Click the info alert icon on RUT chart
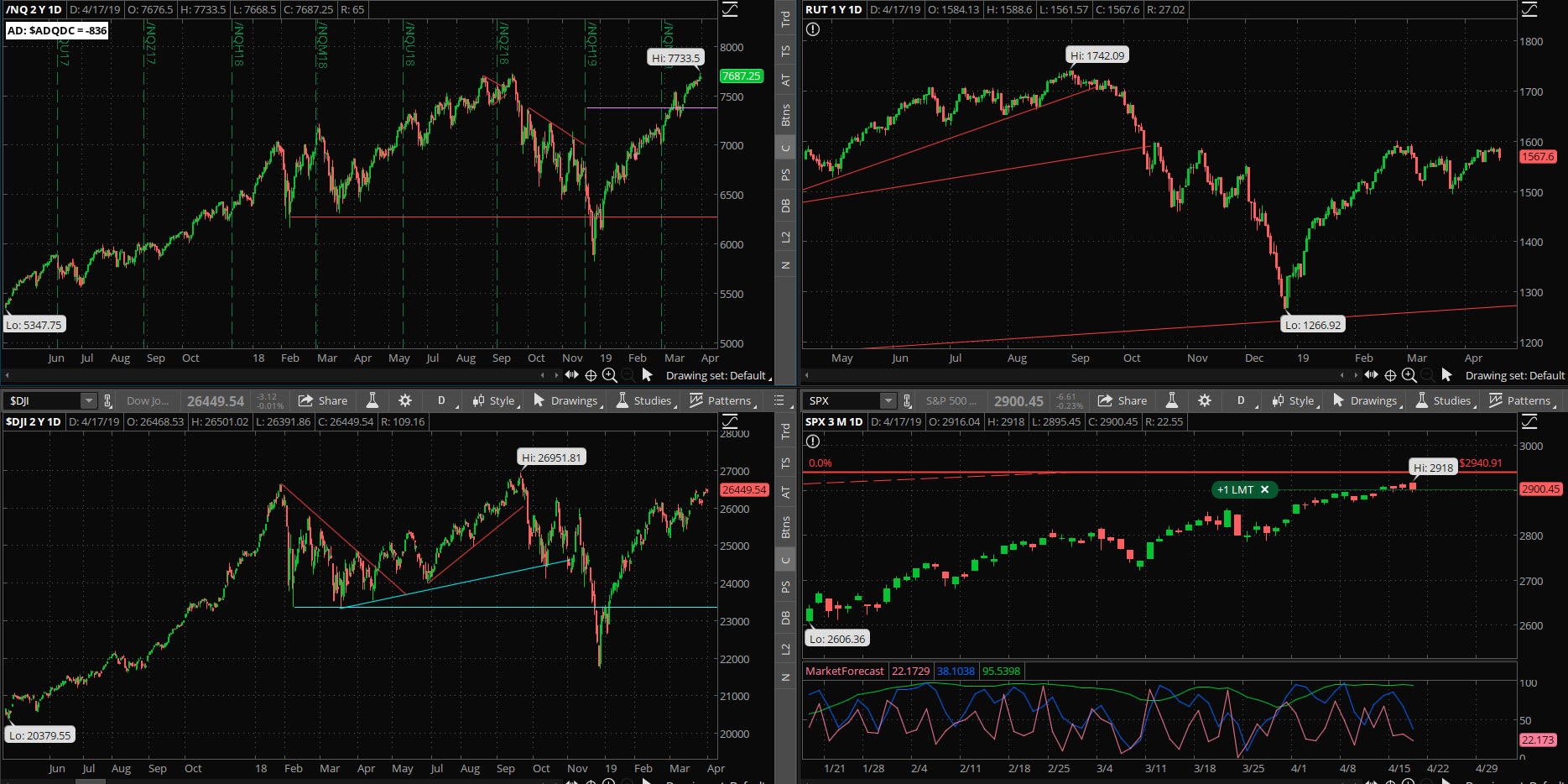This screenshot has width=1568, height=784. (813, 29)
